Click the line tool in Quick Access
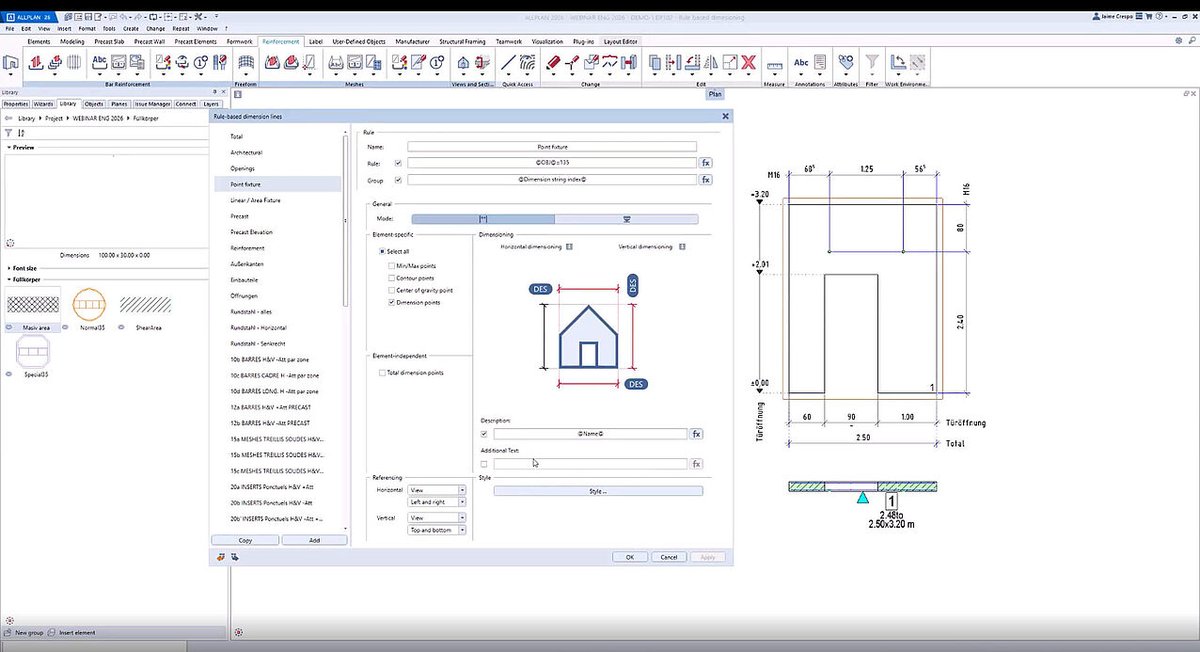The image size is (1200, 652). click(x=509, y=62)
